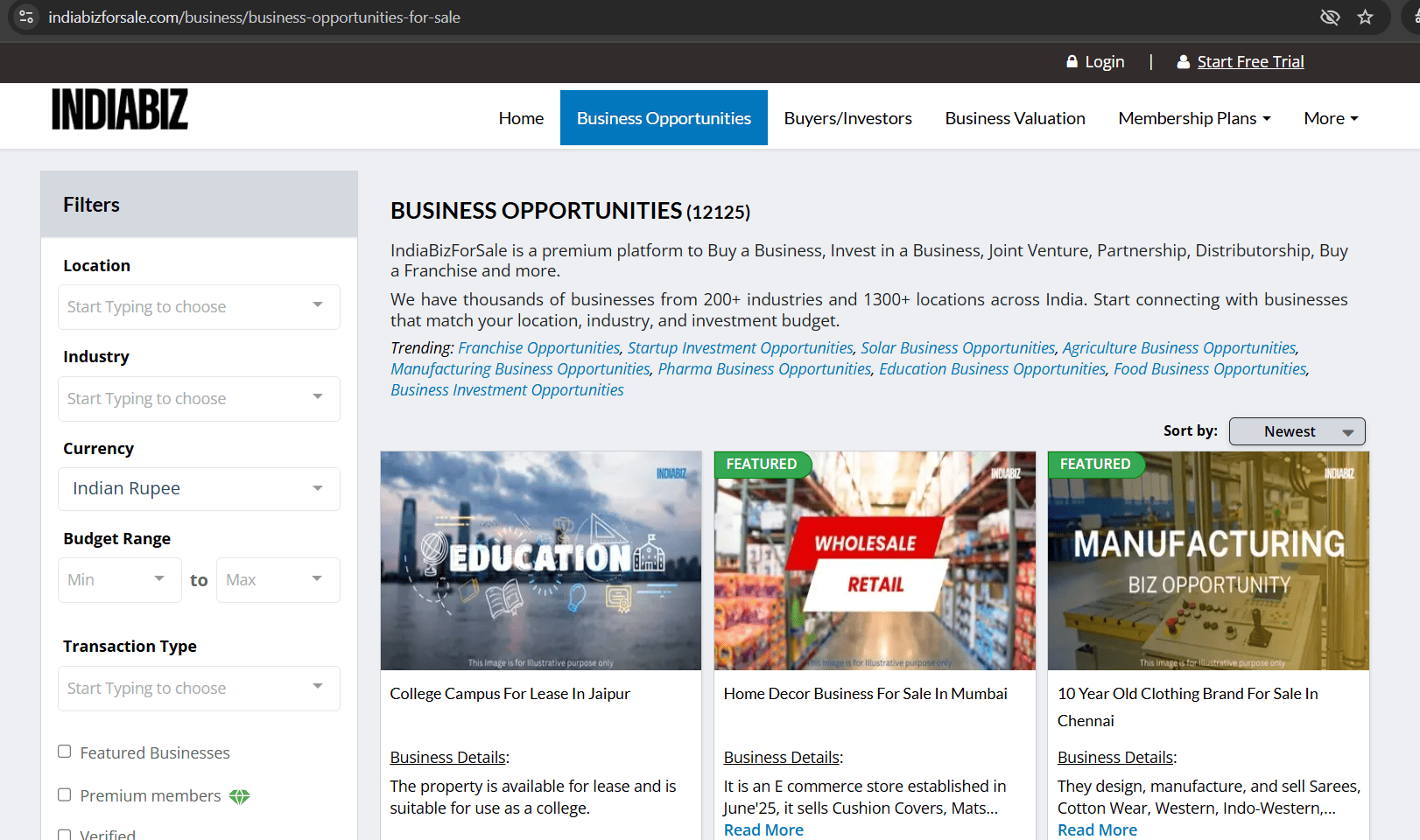Image resolution: width=1420 pixels, height=840 pixels.
Task: Enable the Featured Businesses checkbox
Action: (x=65, y=752)
